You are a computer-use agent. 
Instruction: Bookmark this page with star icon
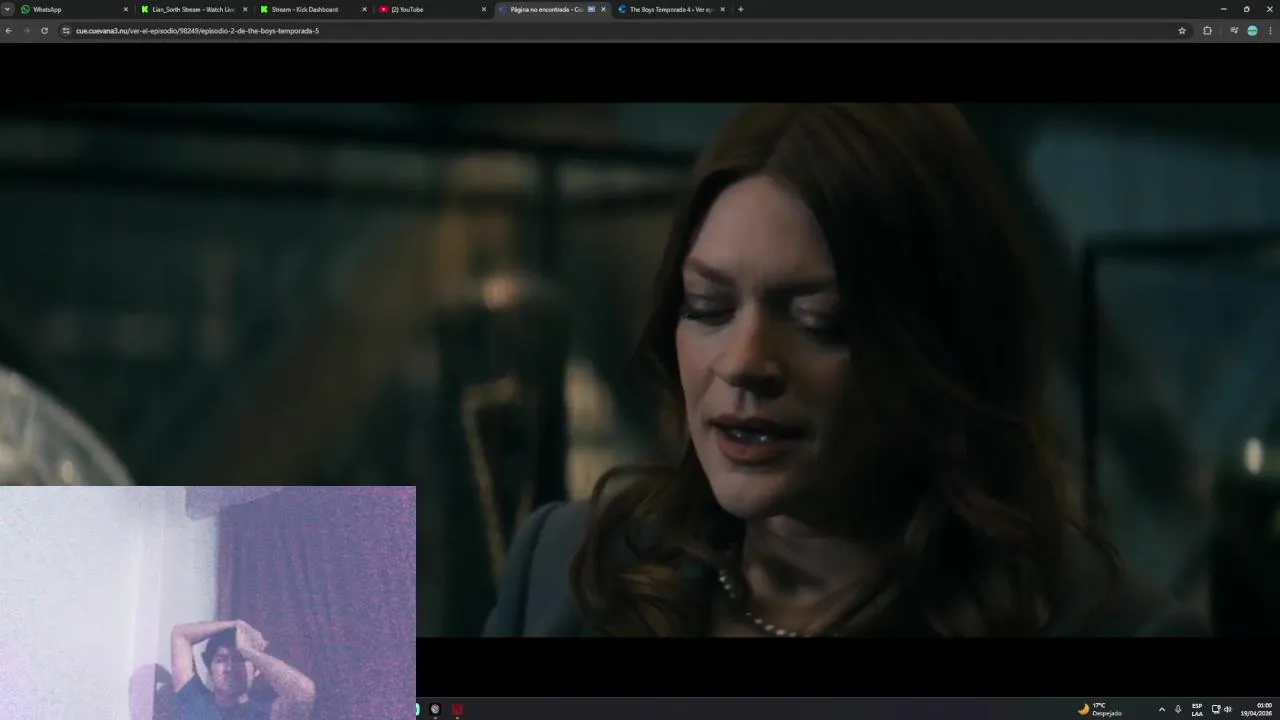[x=1182, y=31]
